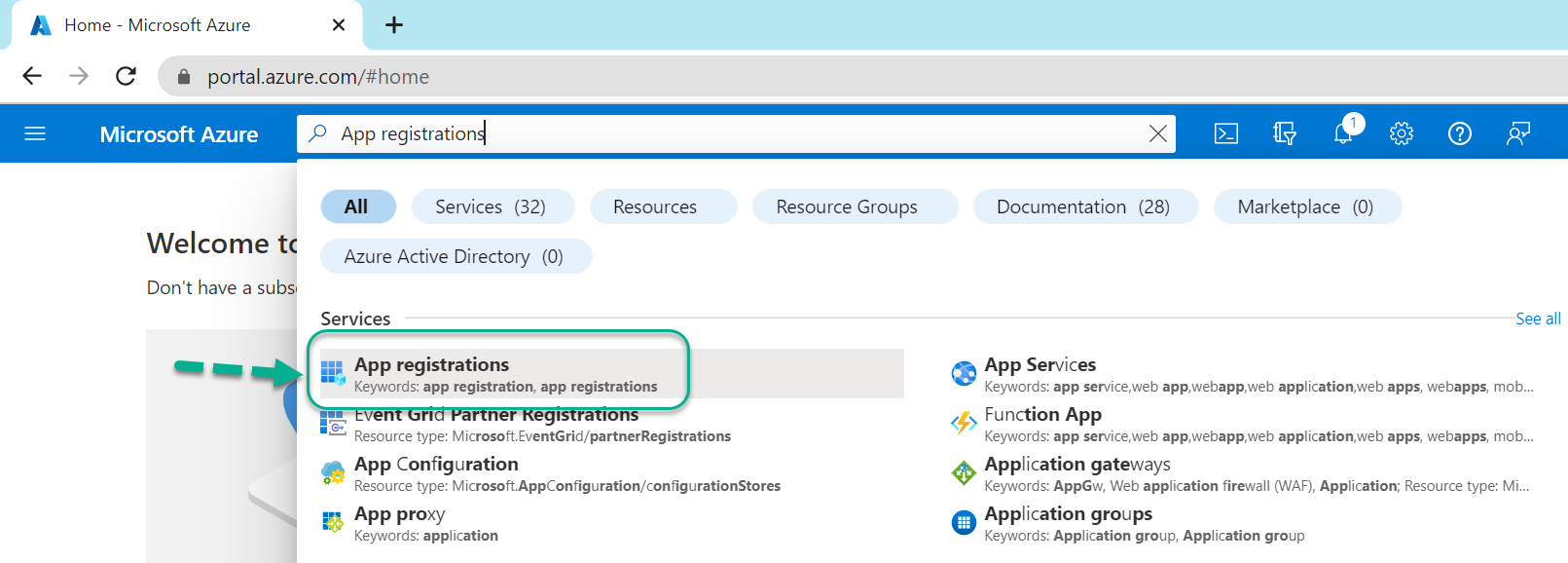Viewport: 1568px width, 563px height.
Task: Open Cloud Shell from the header
Action: point(1226,133)
